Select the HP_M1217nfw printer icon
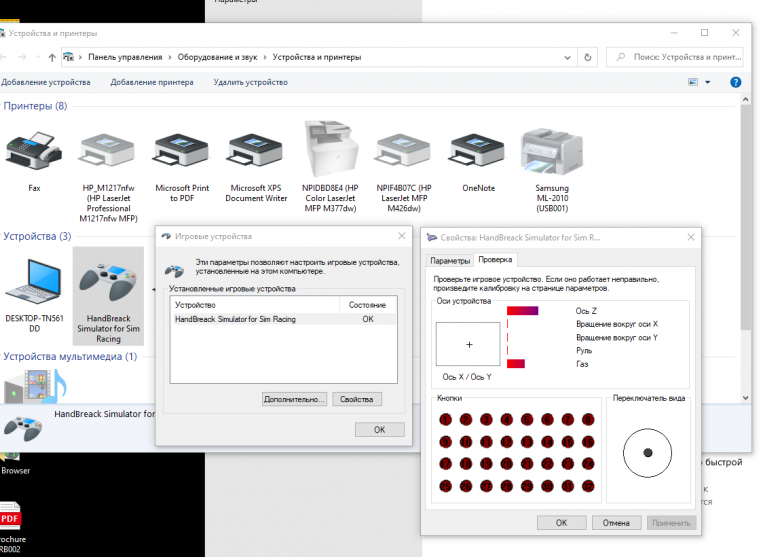780x557 pixels. tap(107, 151)
